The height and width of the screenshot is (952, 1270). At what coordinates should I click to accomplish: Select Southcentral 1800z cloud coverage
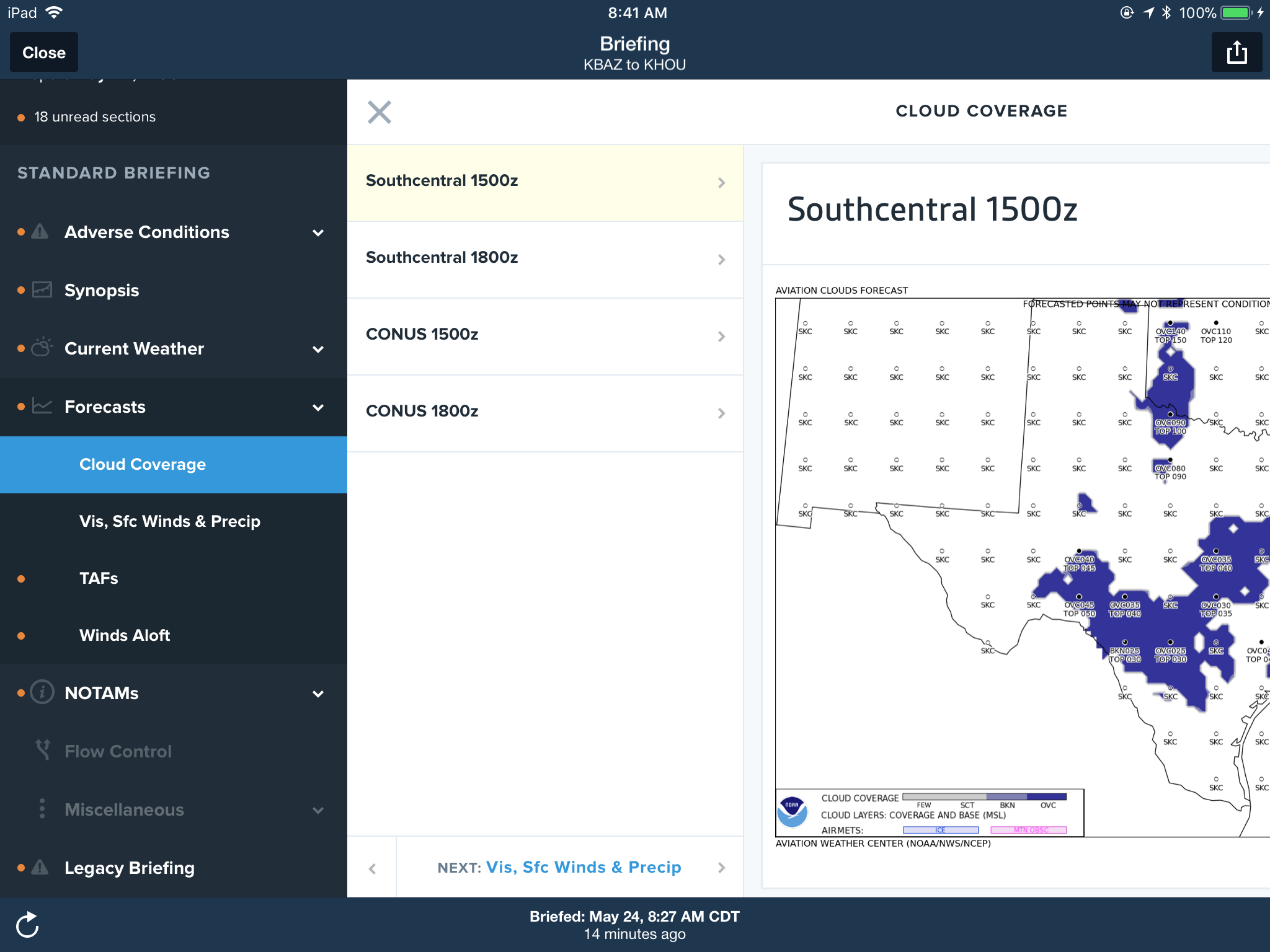[x=547, y=258]
